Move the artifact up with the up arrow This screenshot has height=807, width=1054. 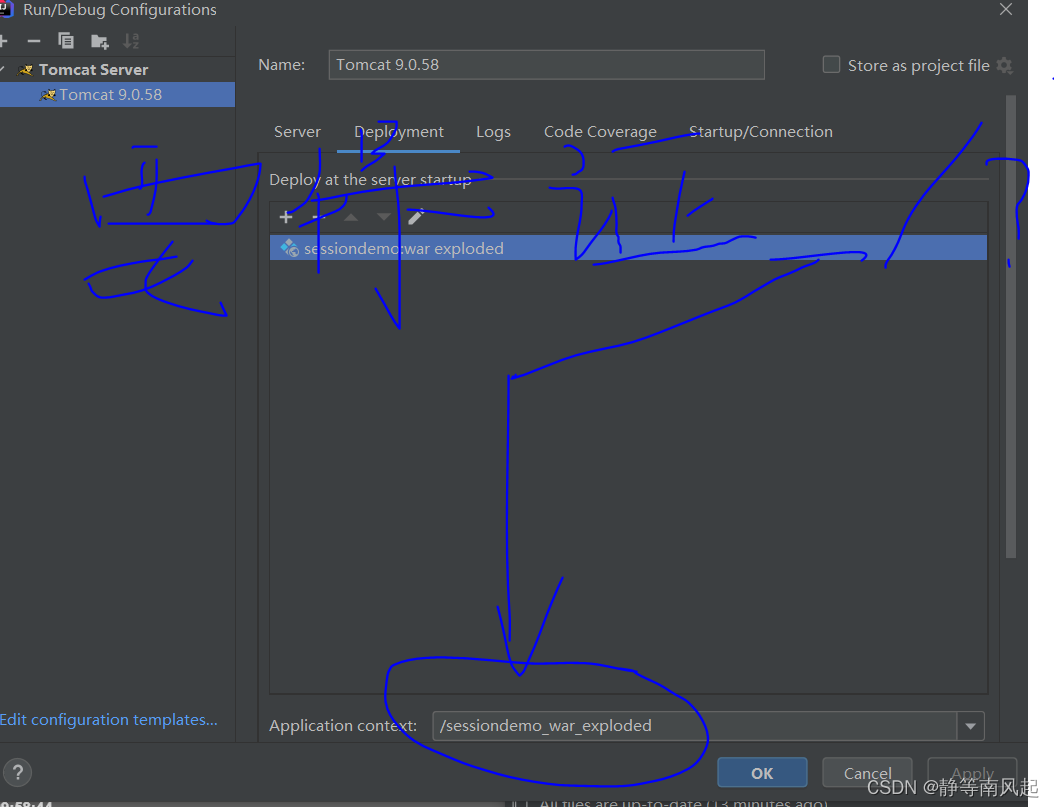(x=351, y=217)
